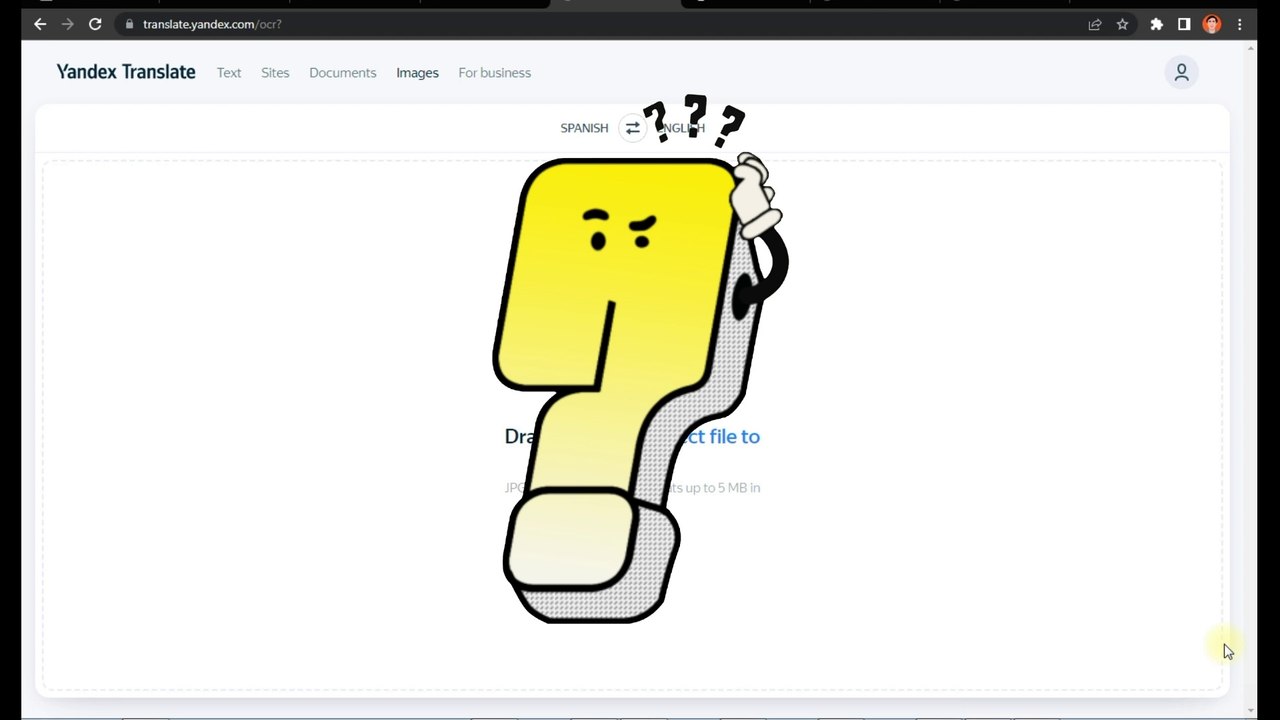Open the Chrome extensions puzzle menu
The height and width of the screenshot is (720, 1280).
(1157, 24)
